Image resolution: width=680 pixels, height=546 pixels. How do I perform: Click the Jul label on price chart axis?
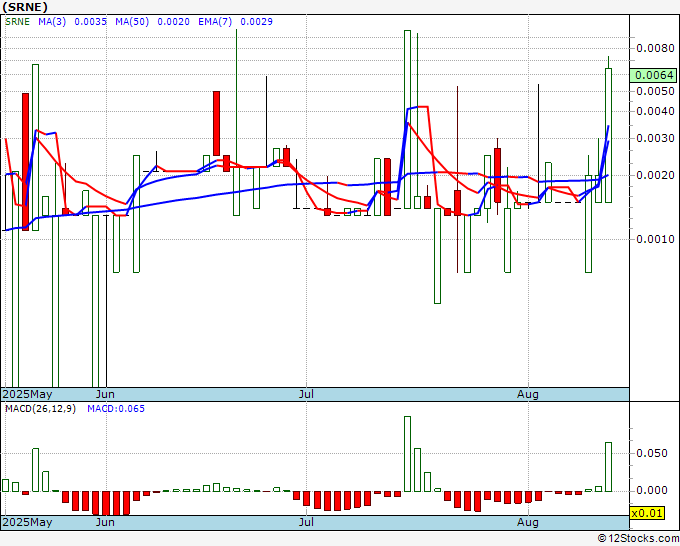coord(306,394)
